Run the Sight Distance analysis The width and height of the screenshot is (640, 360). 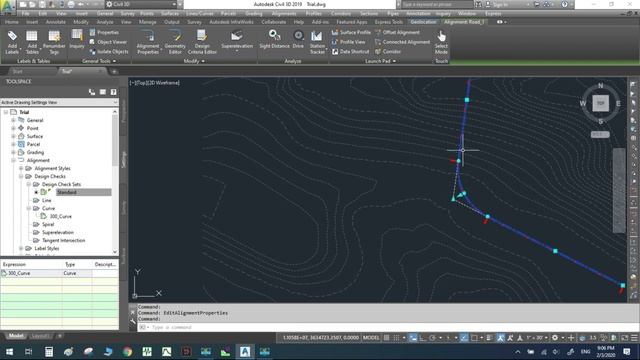click(274, 40)
